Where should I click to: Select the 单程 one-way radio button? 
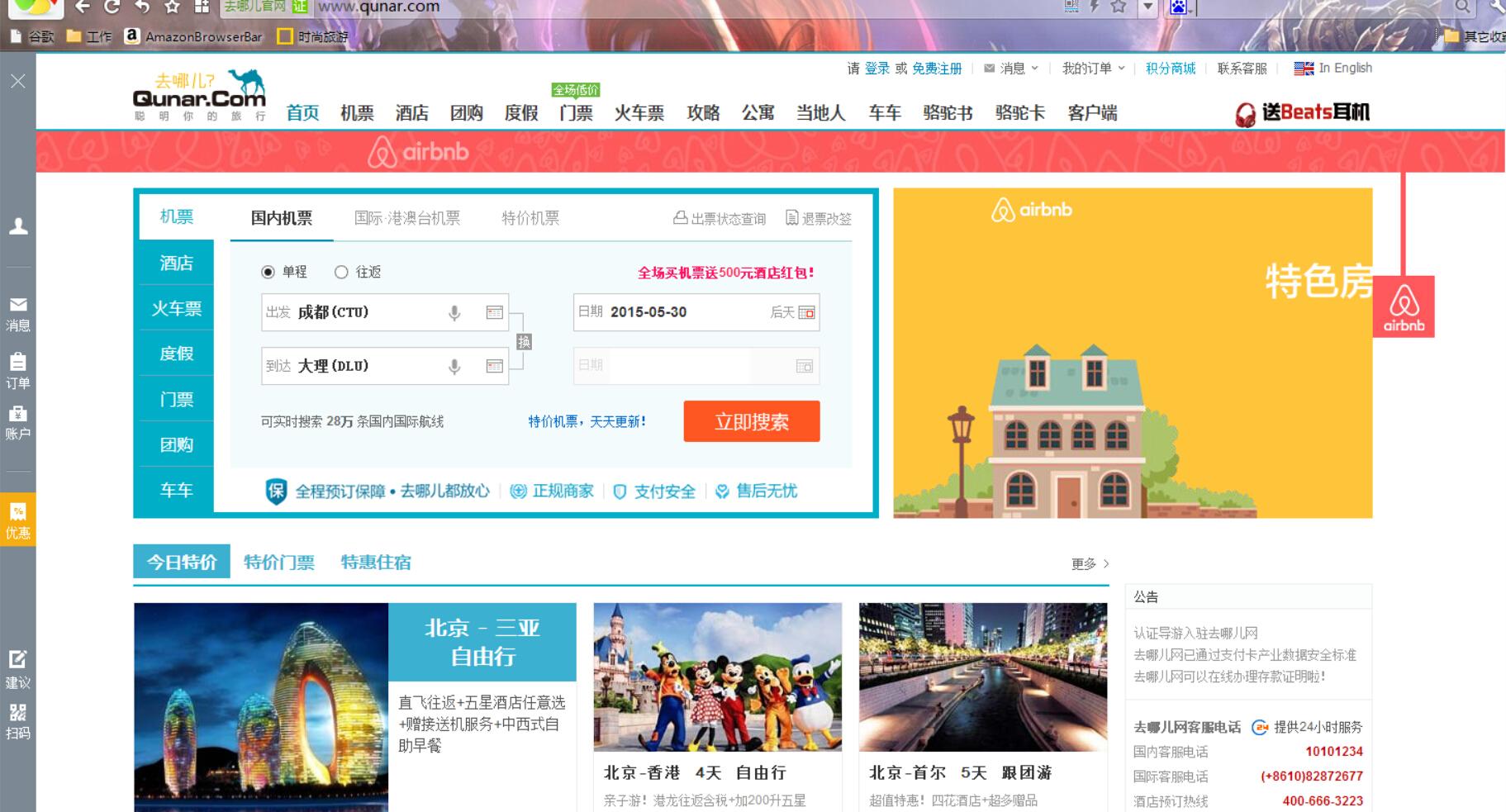tap(268, 271)
